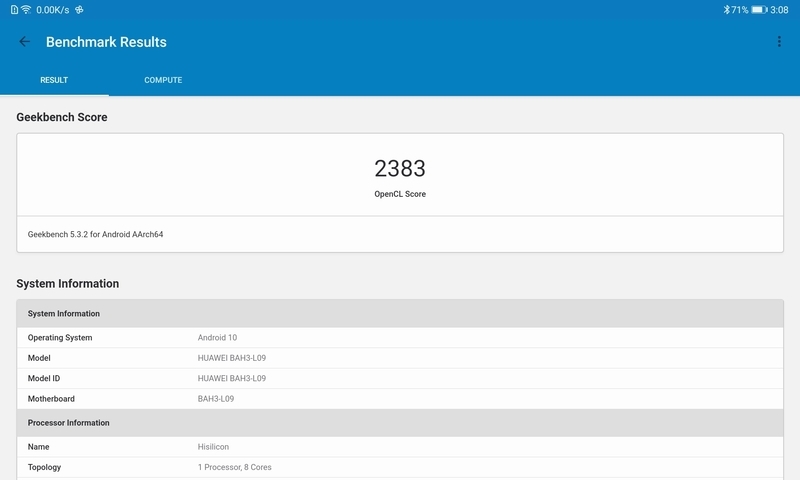The image size is (800, 480).
Task: Click the Model ID row value HUAWEI BAH3-L09
Action: click(x=232, y=378)
